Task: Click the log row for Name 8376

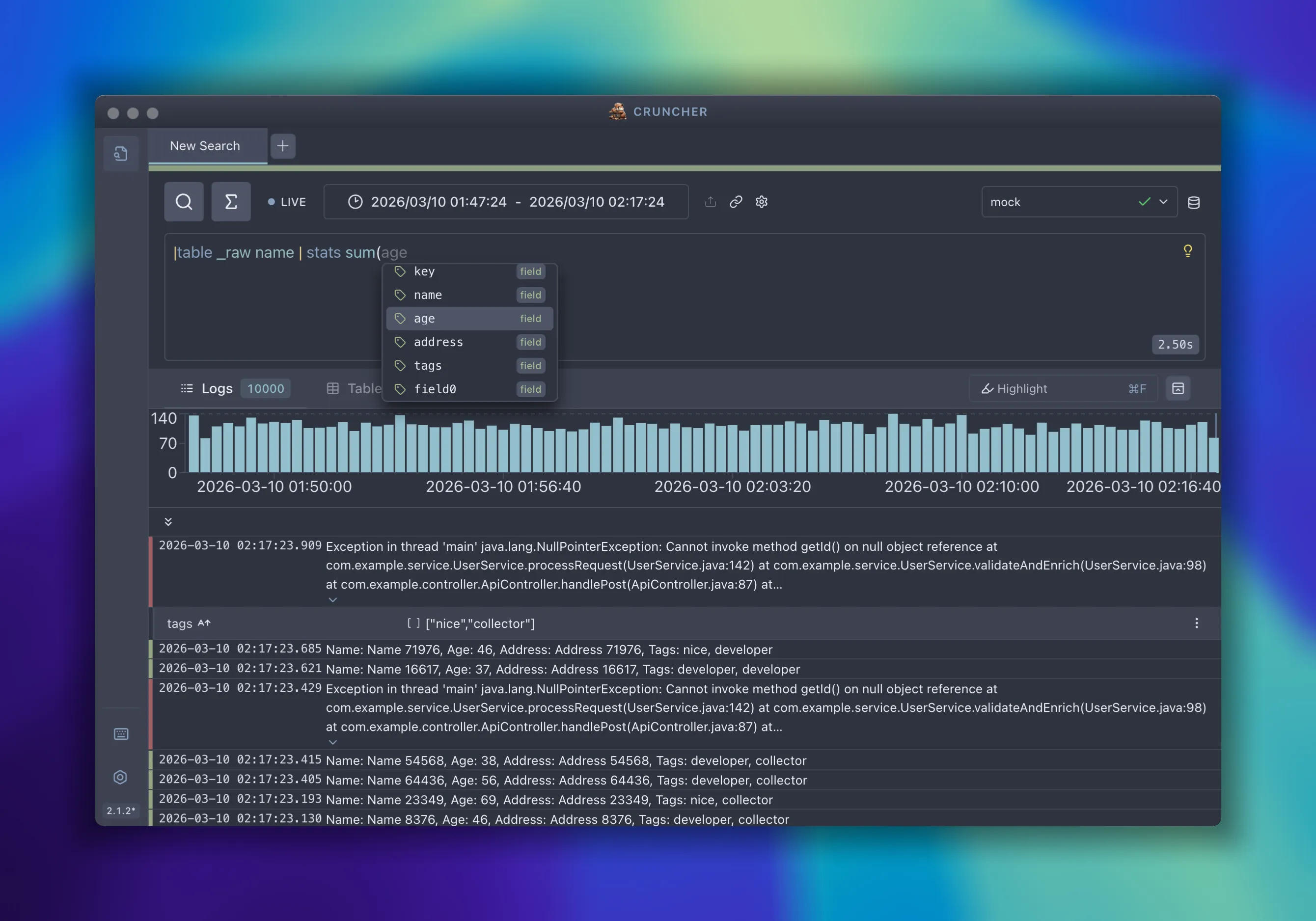Action: coord(685,819)
